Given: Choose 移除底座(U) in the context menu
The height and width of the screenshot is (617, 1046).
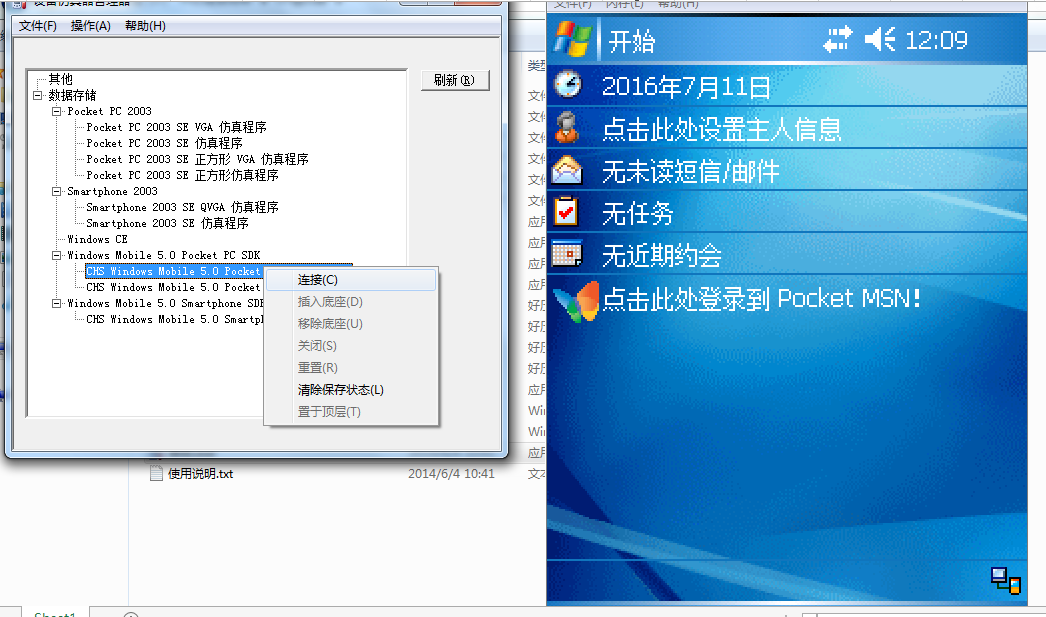Looking at the screenshot, I should 351,324.
